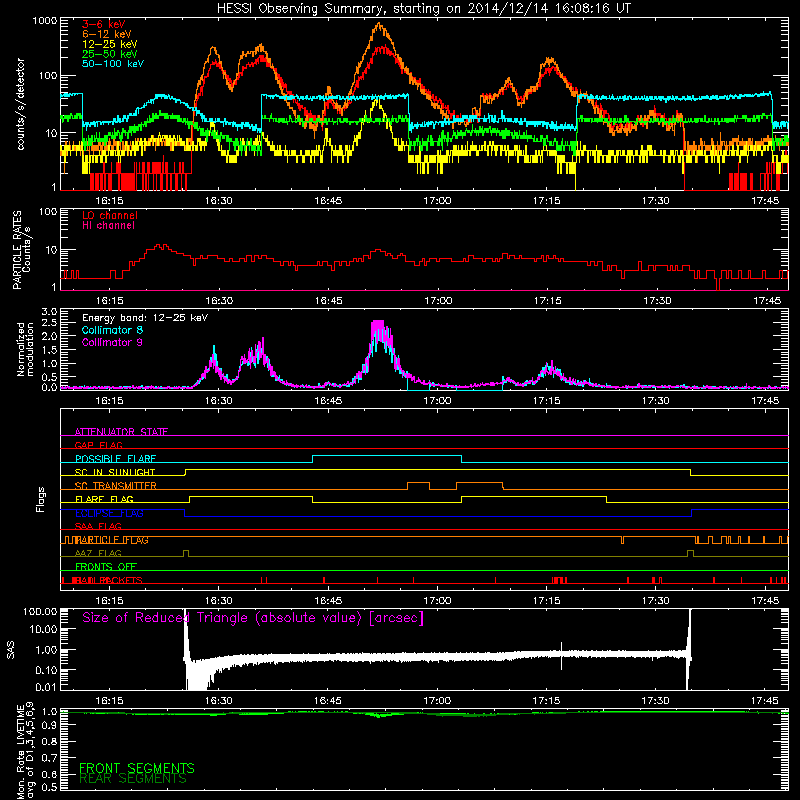This screenshot has width=800, height=800.
Task: Click the 'PARTICLE RATES' vertical axis label
Action: (17, 249)
